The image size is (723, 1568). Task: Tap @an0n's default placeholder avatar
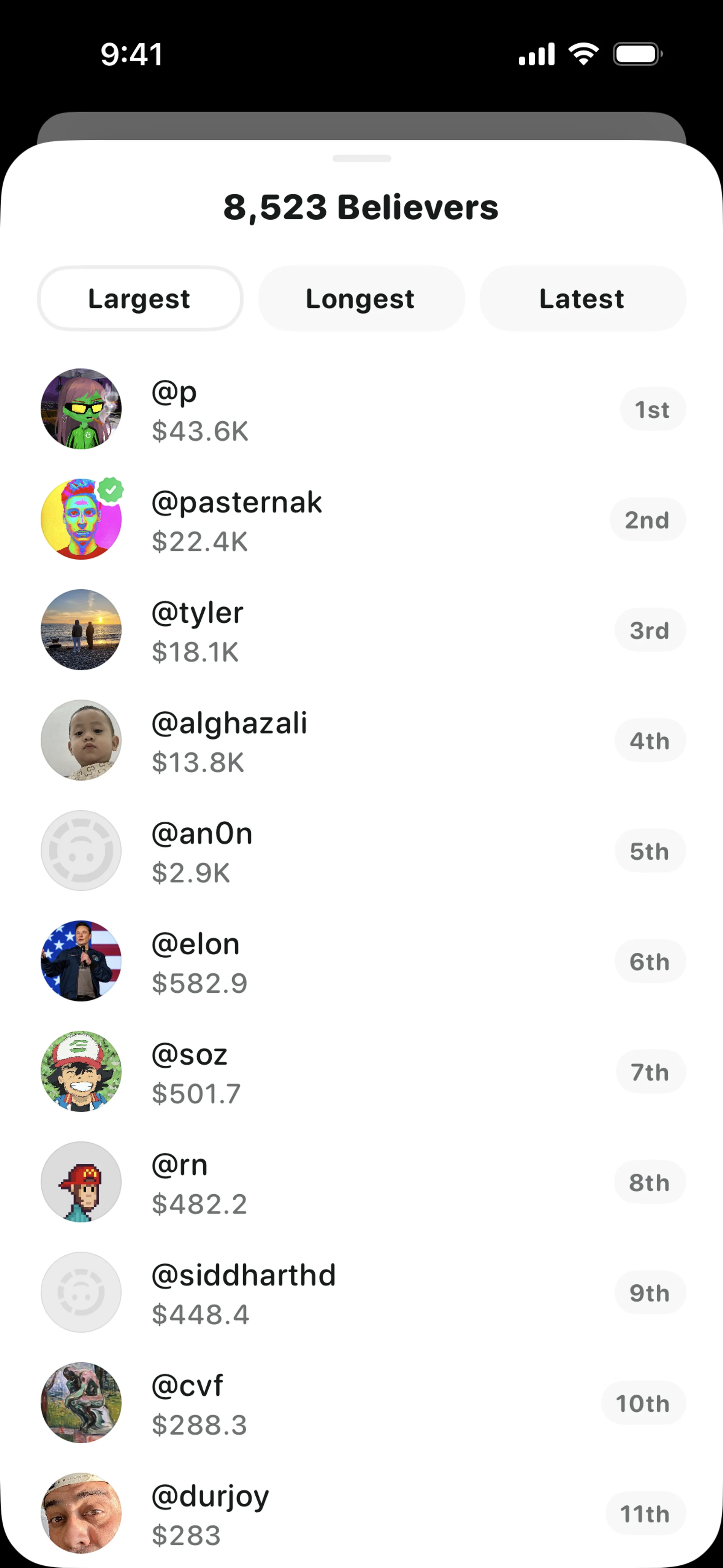81,850
